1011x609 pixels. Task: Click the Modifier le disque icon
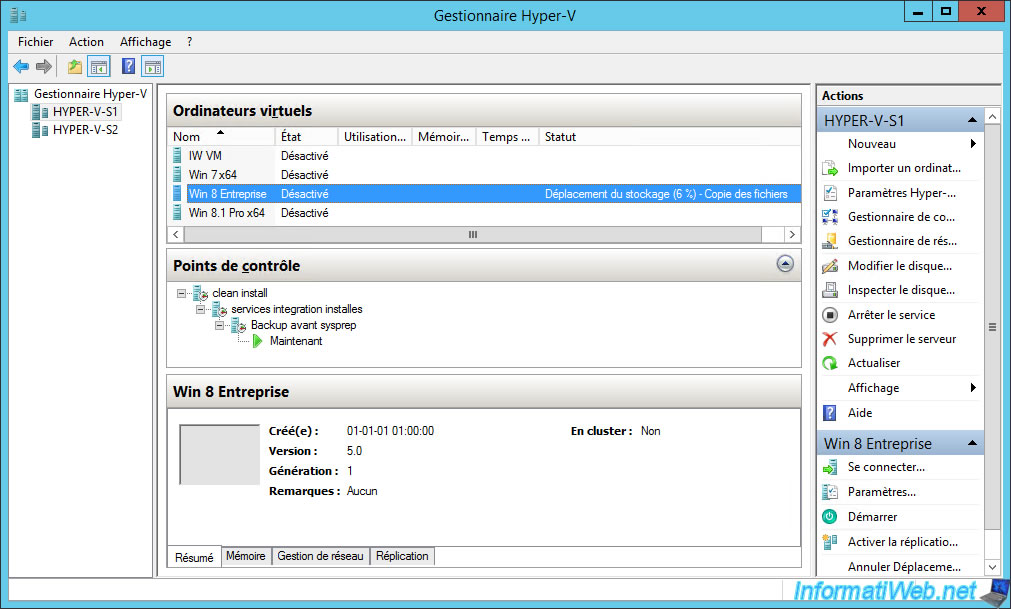click(x=830, y=266)
